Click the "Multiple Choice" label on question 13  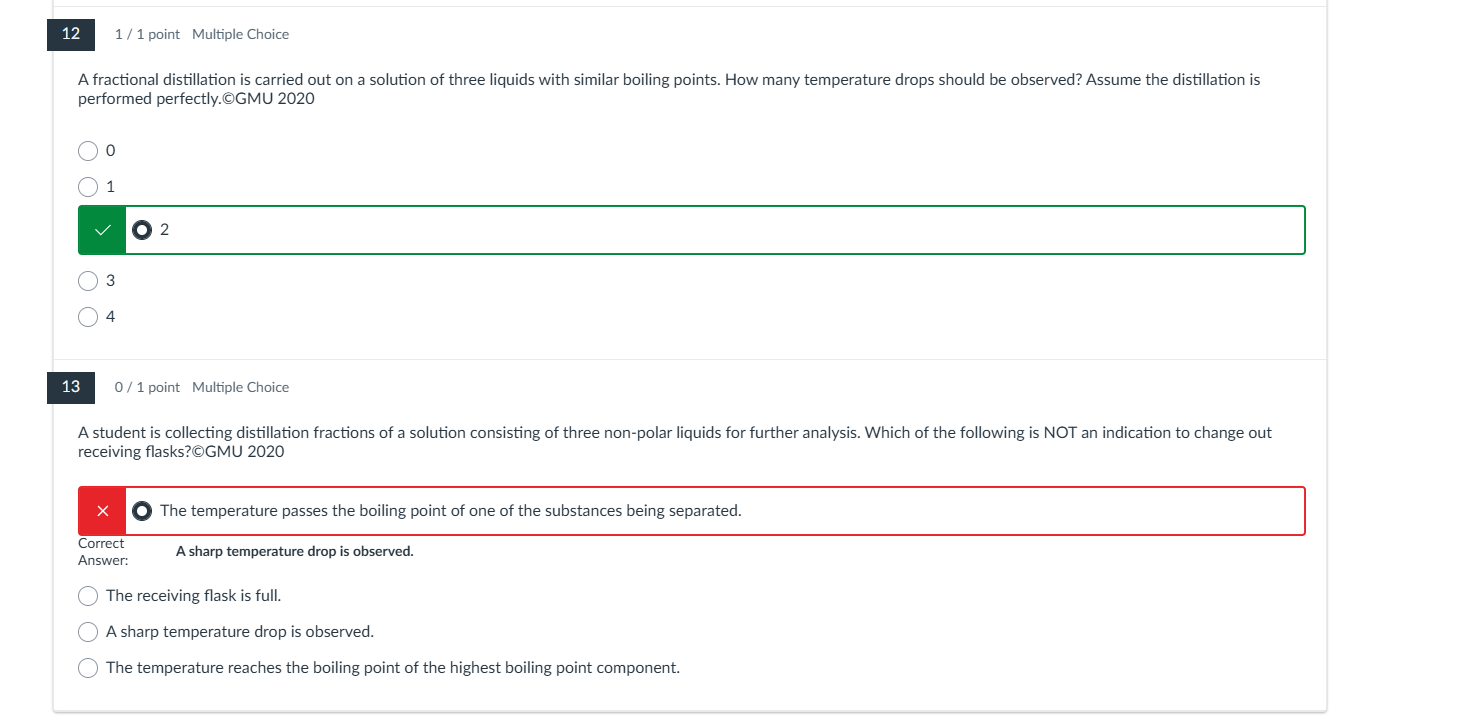click(x=240, y=387)
